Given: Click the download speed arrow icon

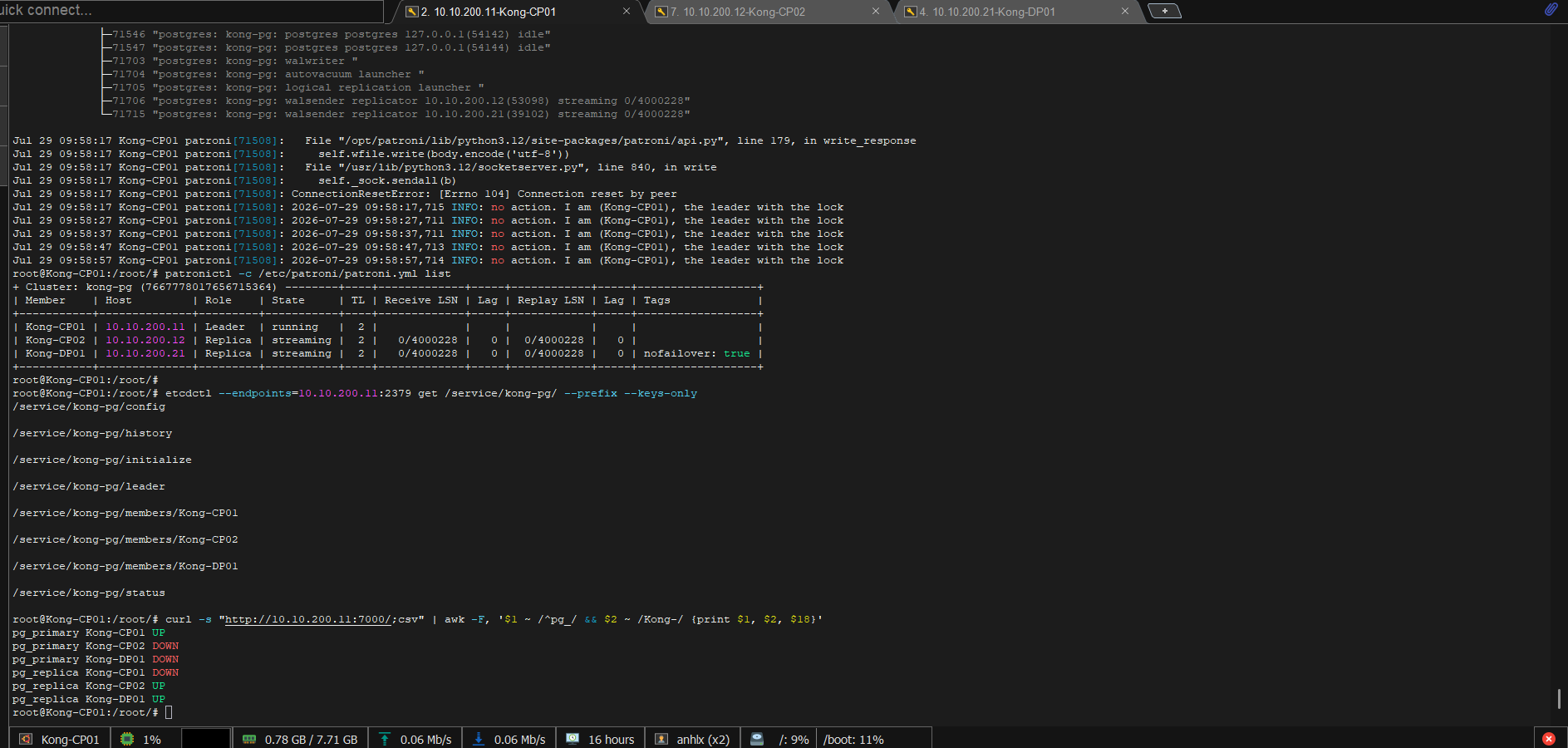Looking at the screenshot, I should [x=479, y=739].
